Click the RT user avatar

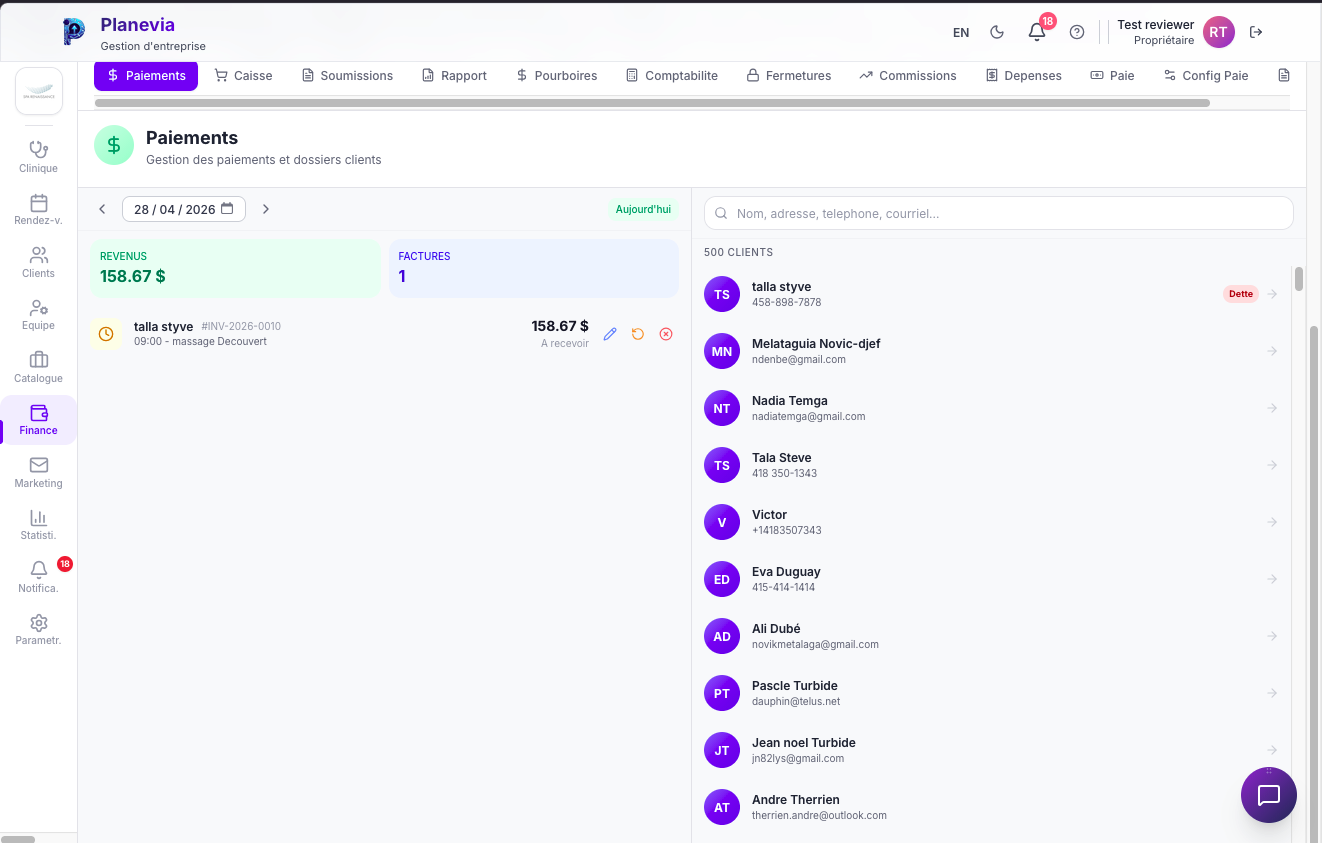[x=1218, y=32]
